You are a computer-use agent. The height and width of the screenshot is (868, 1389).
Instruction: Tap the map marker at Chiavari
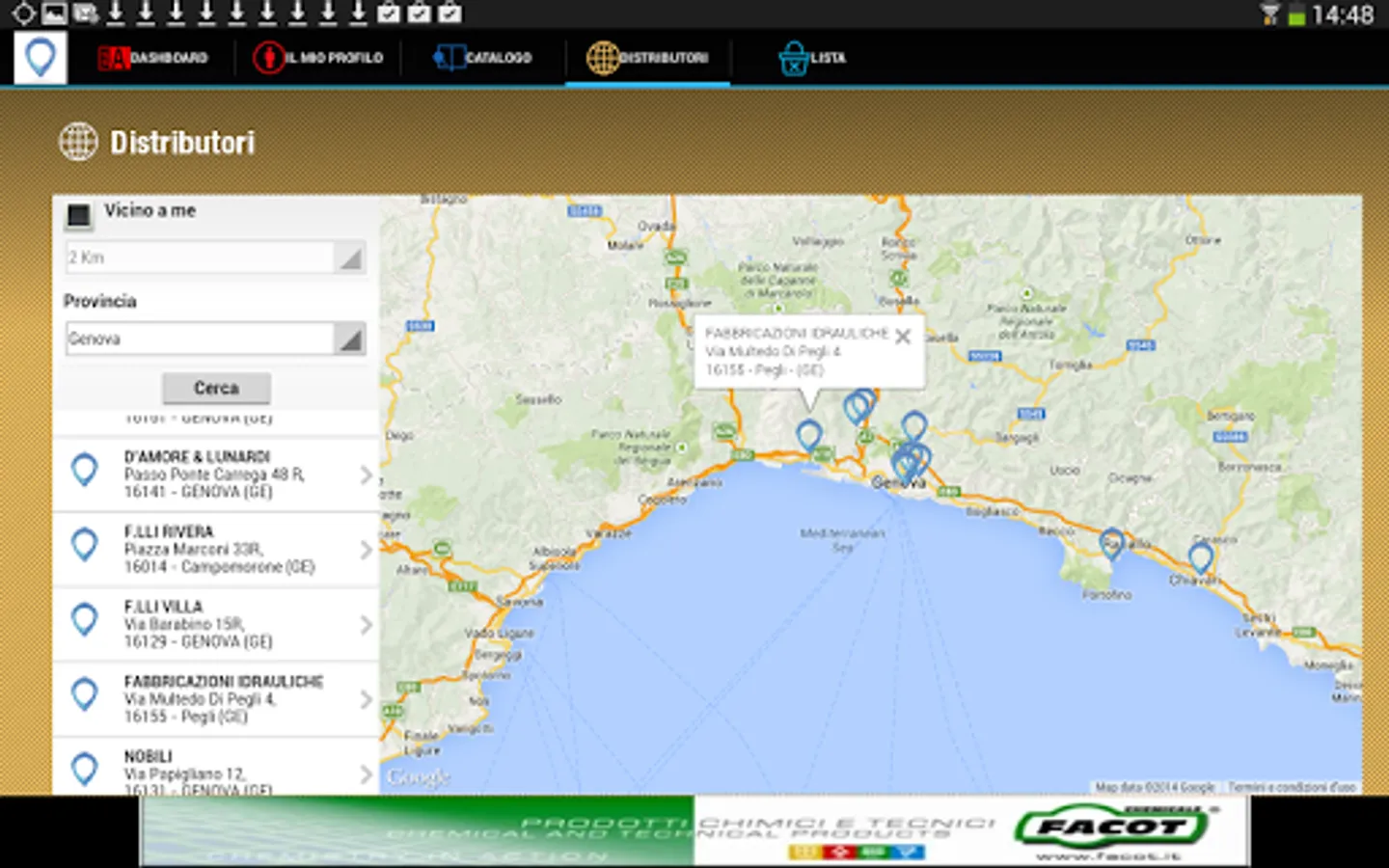(1201, 558)
